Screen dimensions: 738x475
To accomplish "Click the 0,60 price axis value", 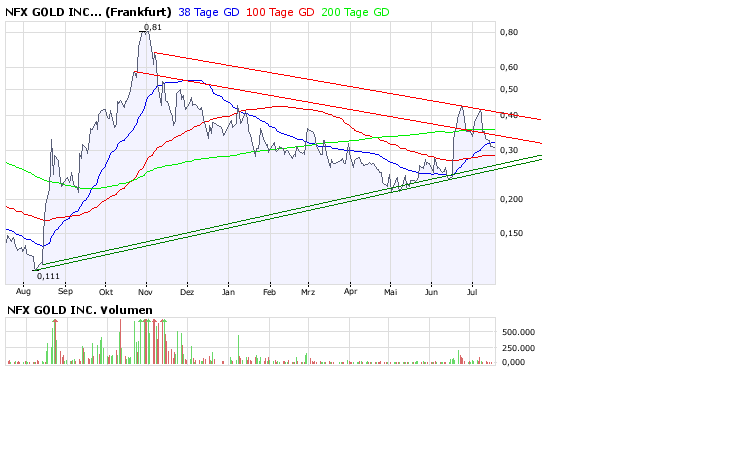I will coord(509,67).
